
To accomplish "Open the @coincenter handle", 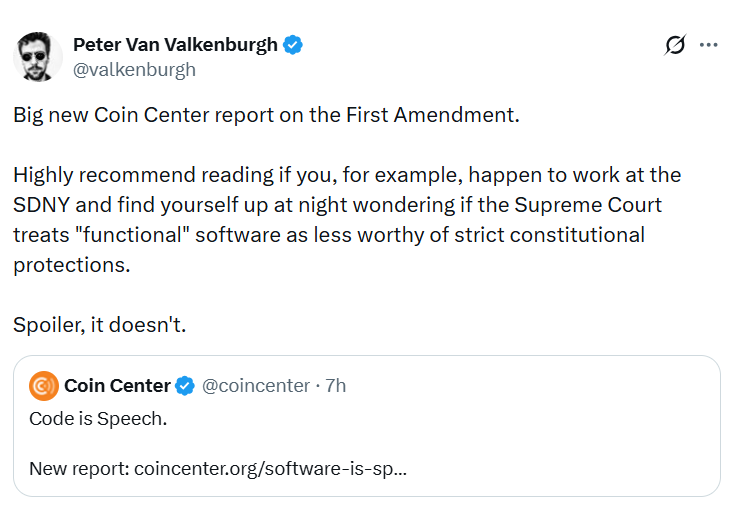I will [x=256, y=385].
